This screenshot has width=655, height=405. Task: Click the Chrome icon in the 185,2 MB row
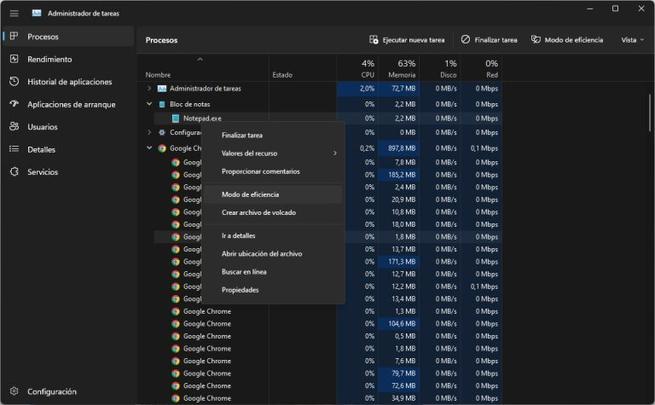click(x=176, y=175)
